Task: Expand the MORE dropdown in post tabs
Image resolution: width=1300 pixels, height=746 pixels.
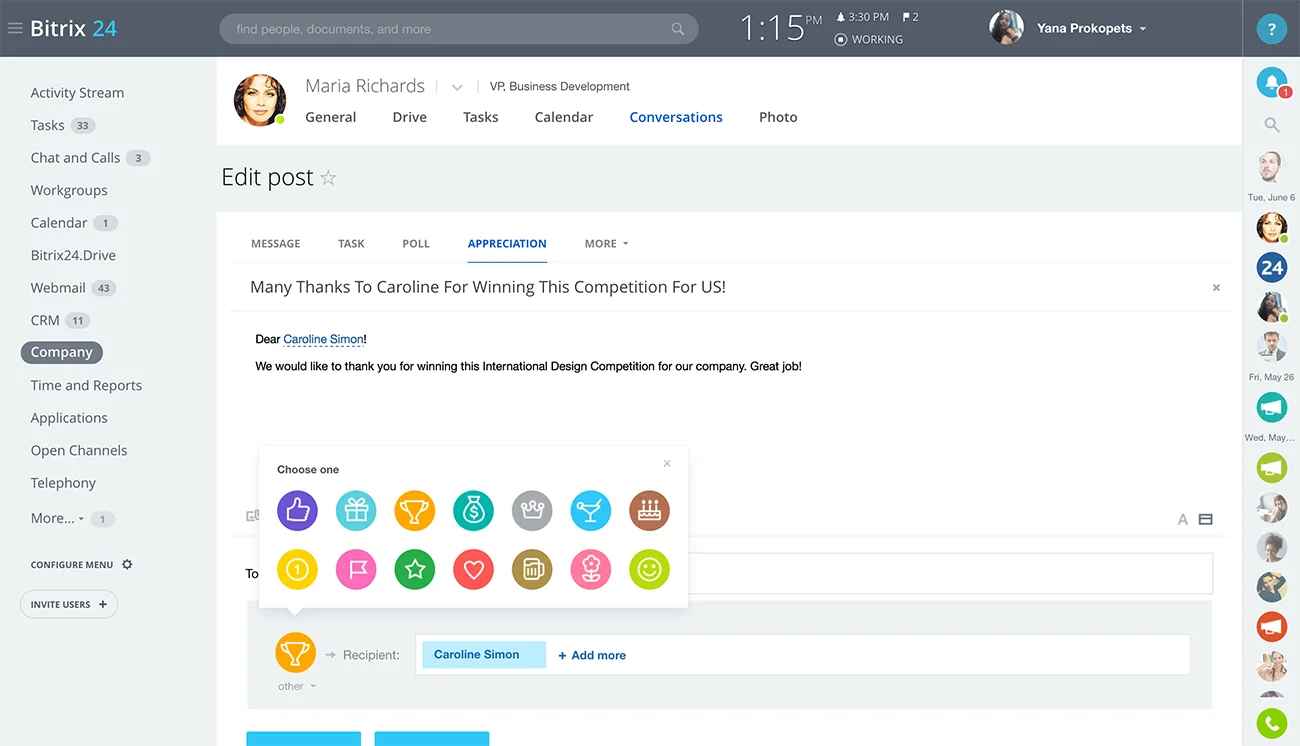Action: (x=606, y=244)
